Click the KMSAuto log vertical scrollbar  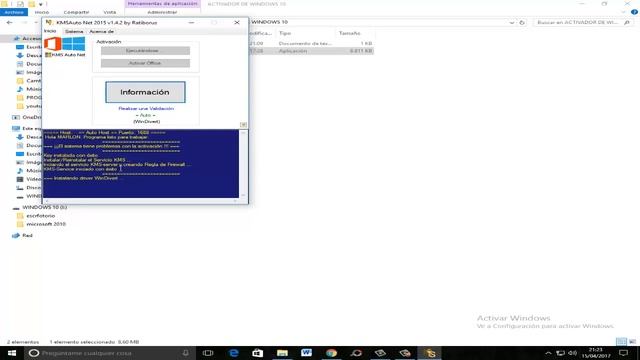pos(243,164)
